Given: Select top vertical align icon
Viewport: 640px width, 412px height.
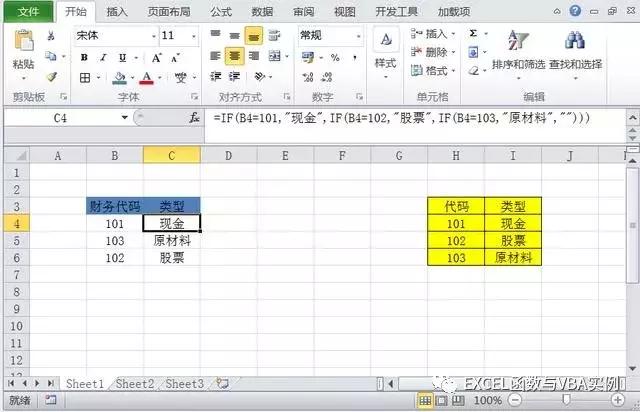Looking at the screenshot, I should tap(215, 35).
